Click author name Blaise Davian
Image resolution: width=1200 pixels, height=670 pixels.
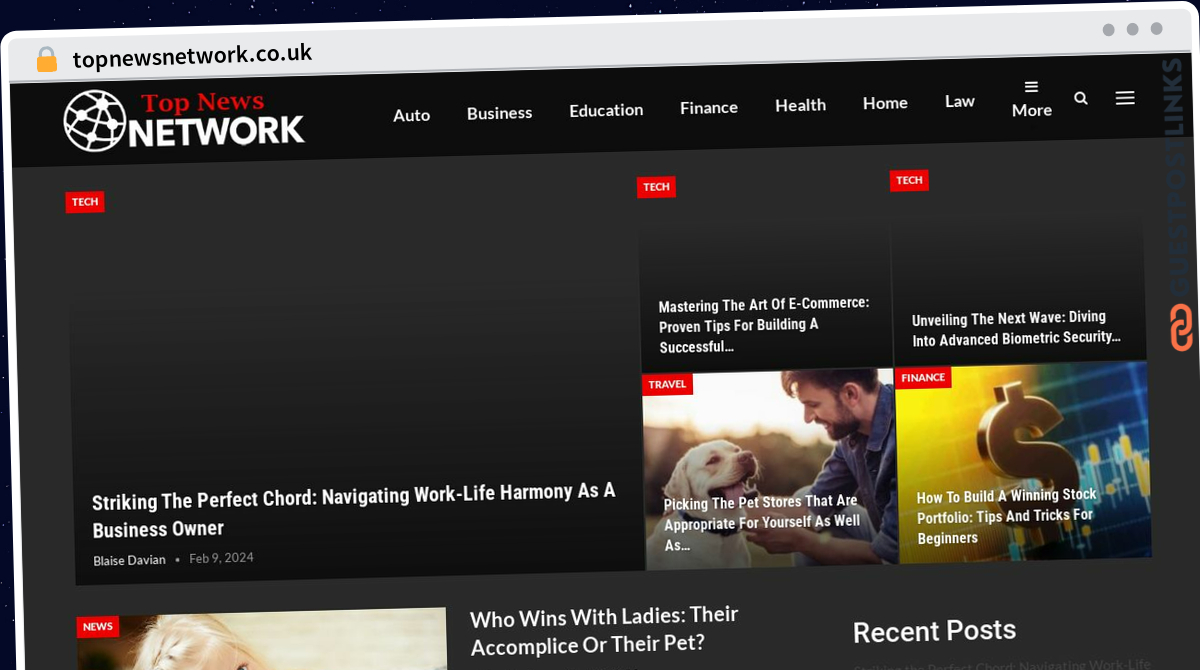pyautogui.click(x=129, y=560)
